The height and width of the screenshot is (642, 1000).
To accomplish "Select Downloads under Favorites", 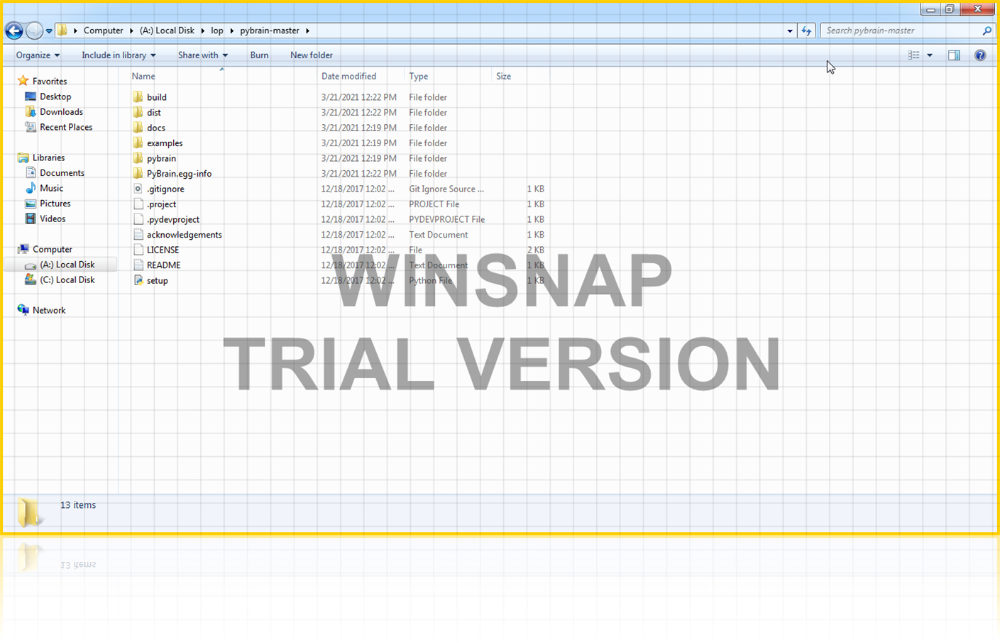I will pos(61,112).
